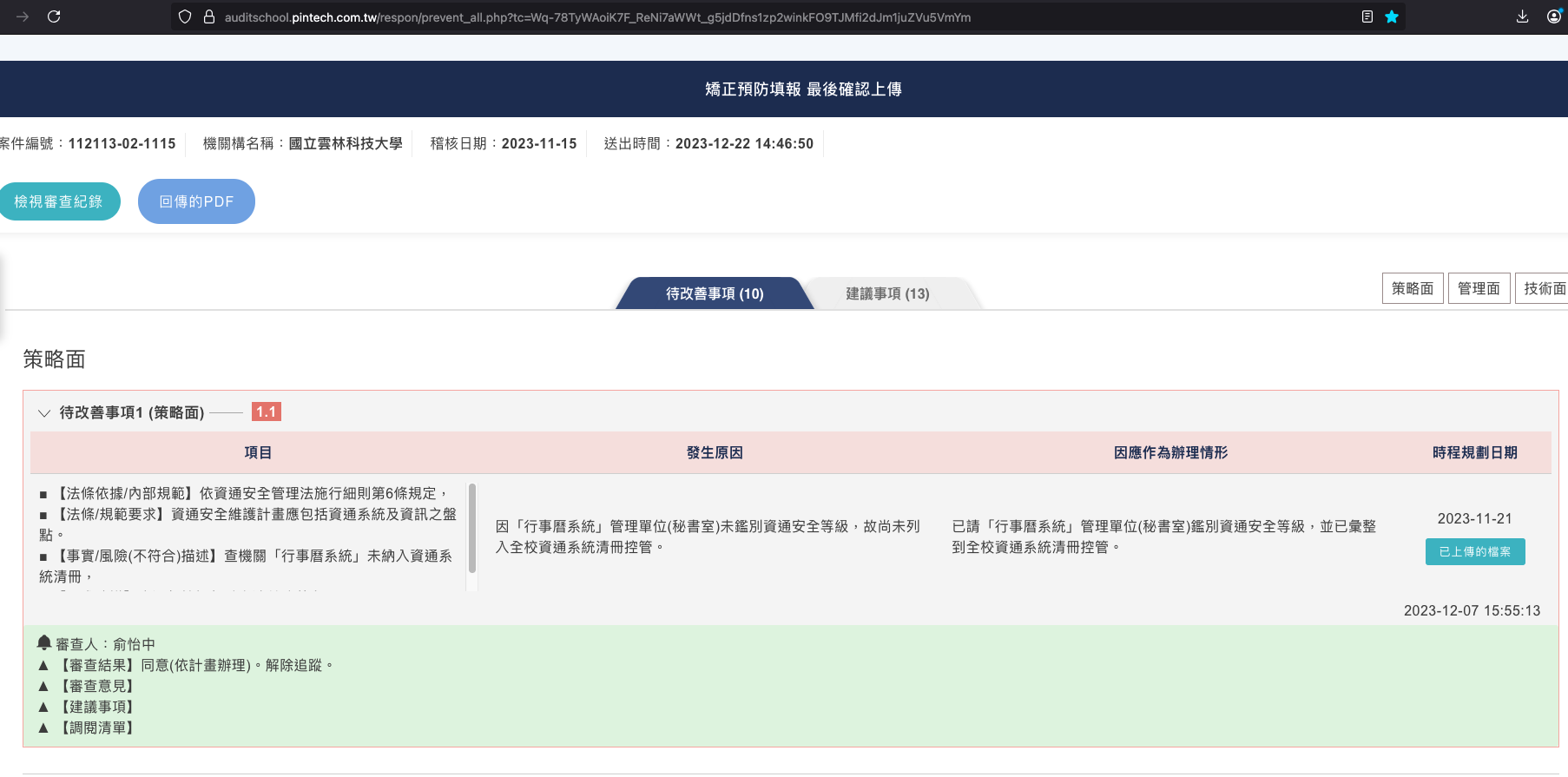1568x777 pixels.
Task: Open 回傳的PDF button
Action: pyautogui.click(x=196, y=201)
